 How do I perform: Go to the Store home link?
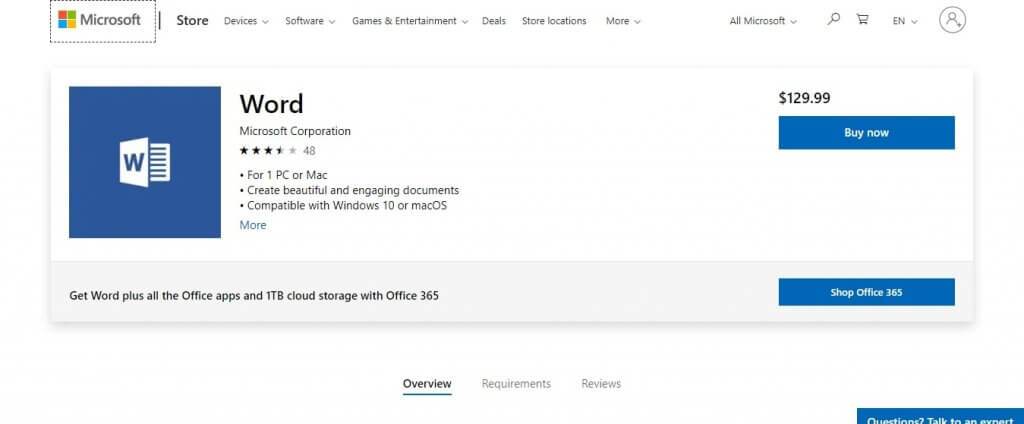[x=192, y=20]
